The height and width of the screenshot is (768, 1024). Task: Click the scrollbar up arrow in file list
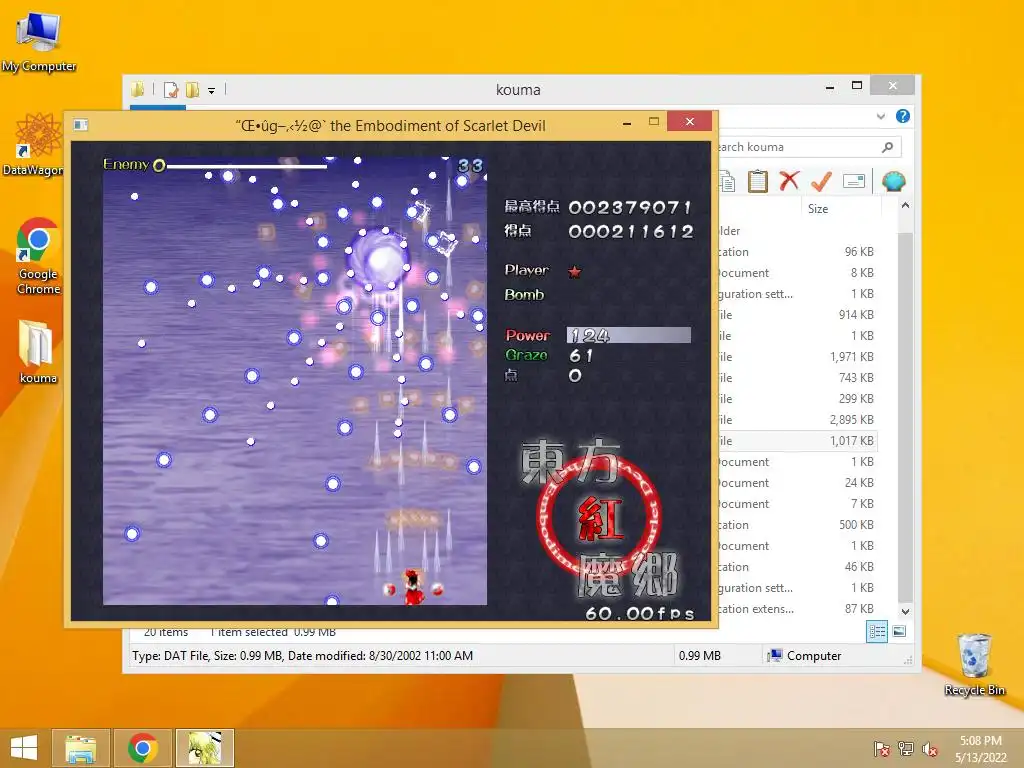[905, 205]
